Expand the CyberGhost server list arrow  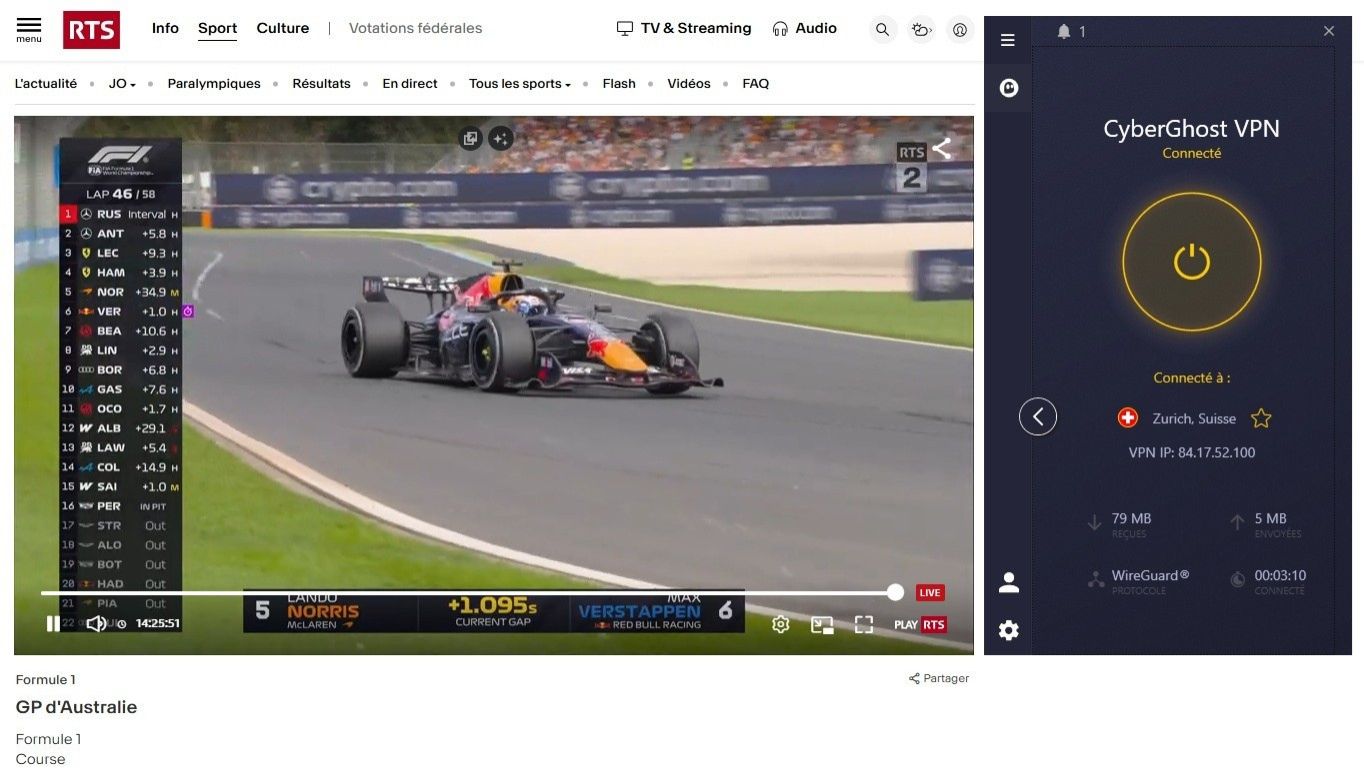click(1038, 417)
